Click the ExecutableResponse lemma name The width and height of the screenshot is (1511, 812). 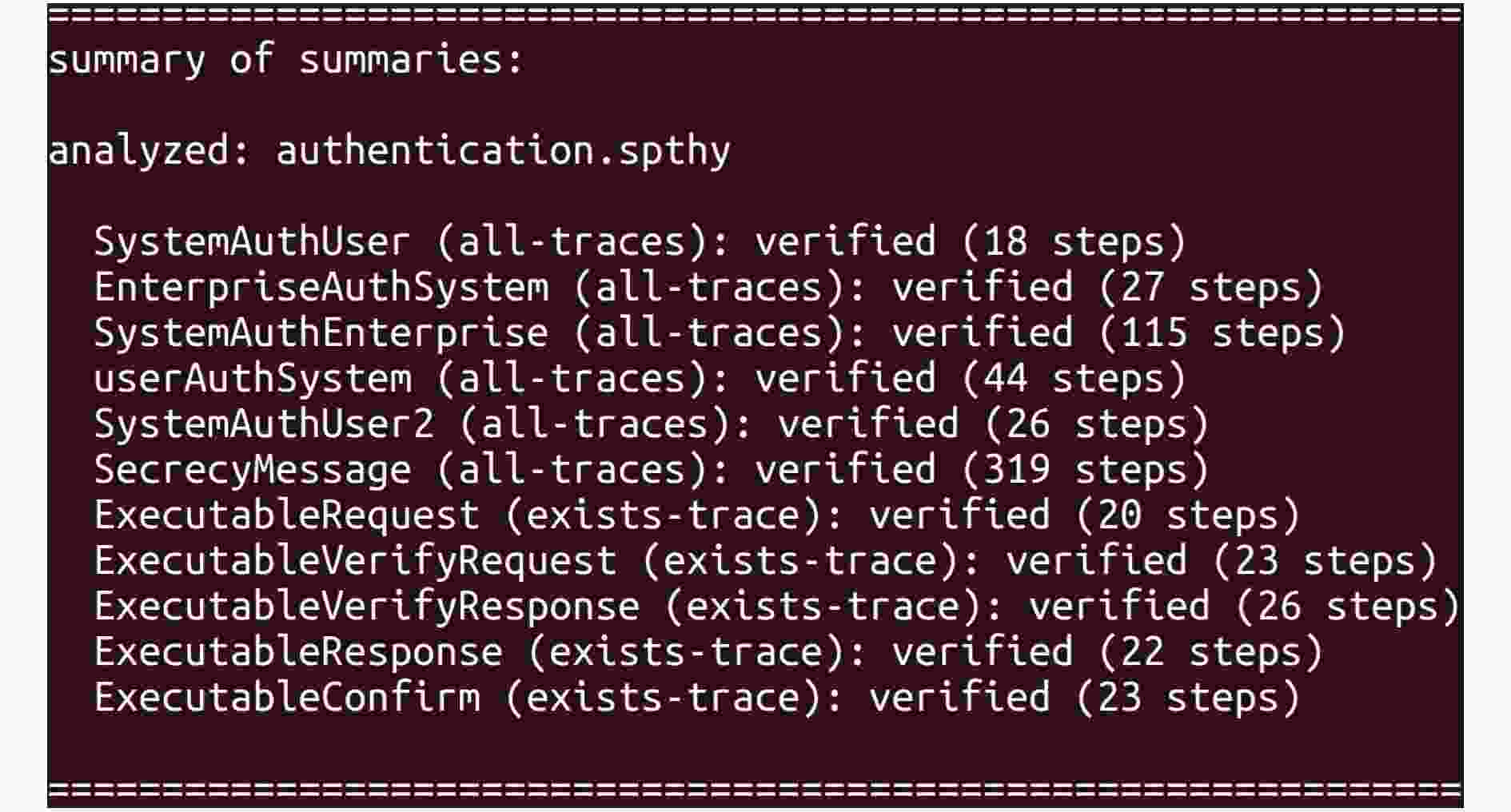(x=298, y=652)
